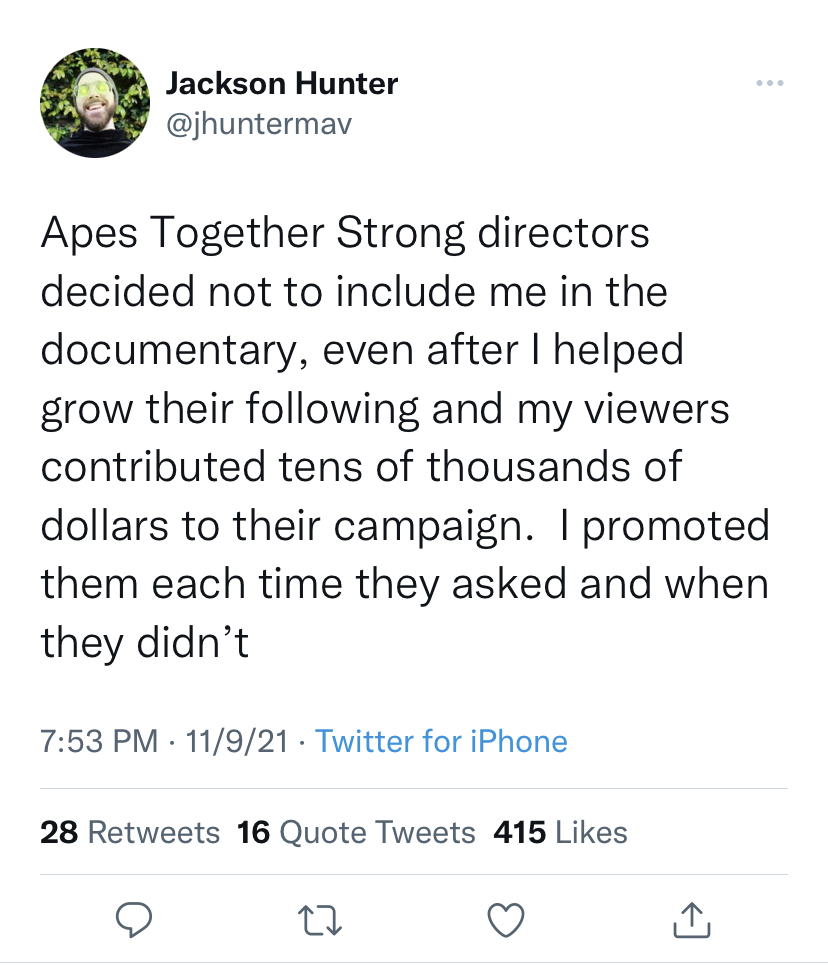Click the last line "they didn't"
828x965 pixels.
click(x=144, y=643)
